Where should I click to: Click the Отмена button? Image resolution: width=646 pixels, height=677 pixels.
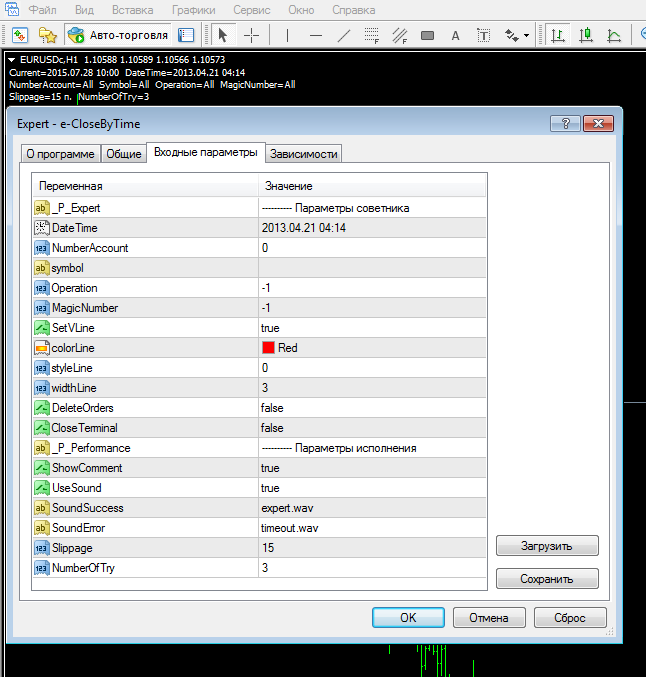[x=489, y=617]
